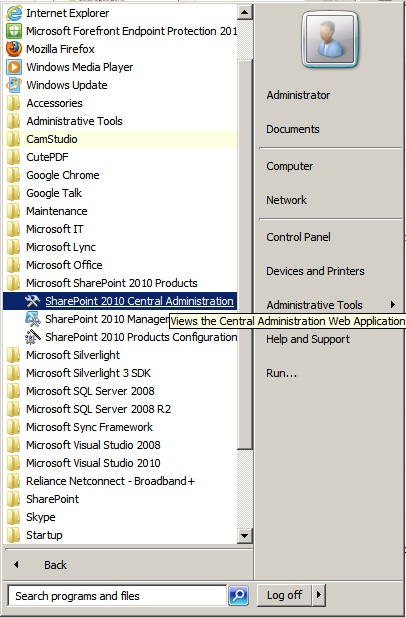Click the Administrator user picture
Viewport: 406px width, 618px height.
tap(330, 40)
